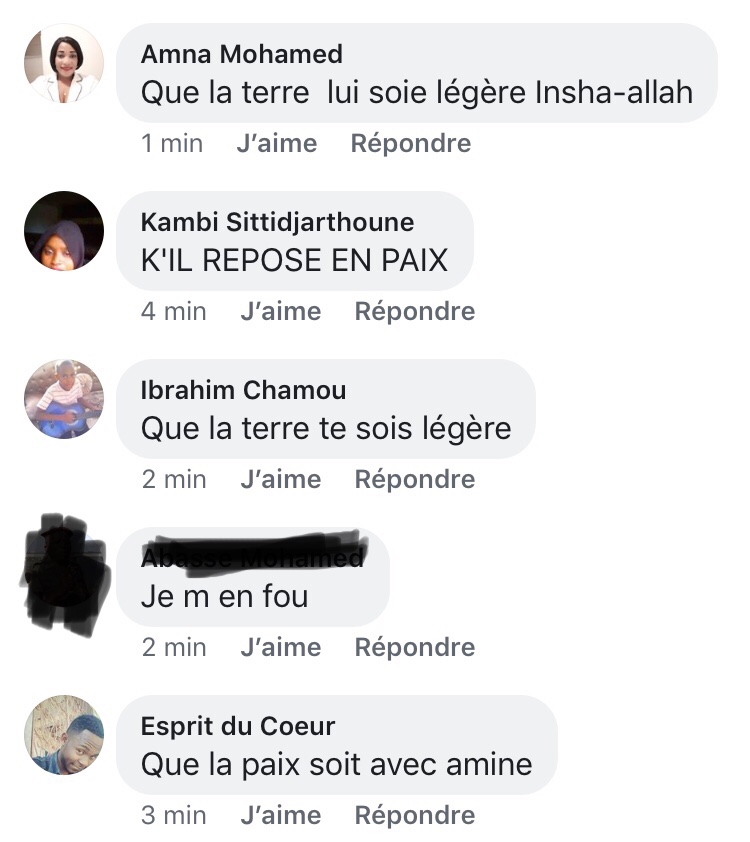Open Amna Mohamed's name link
Viewport: 750px width, 842px height.
click(242, 54)
